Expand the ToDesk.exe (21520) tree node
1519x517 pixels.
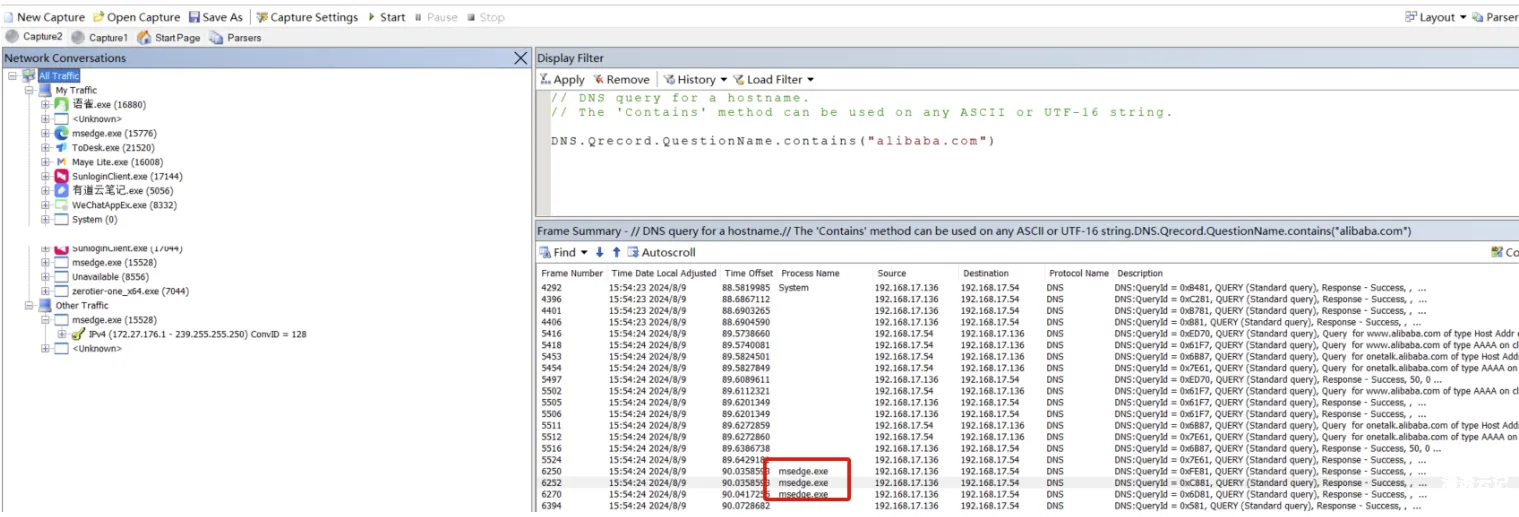45,148
